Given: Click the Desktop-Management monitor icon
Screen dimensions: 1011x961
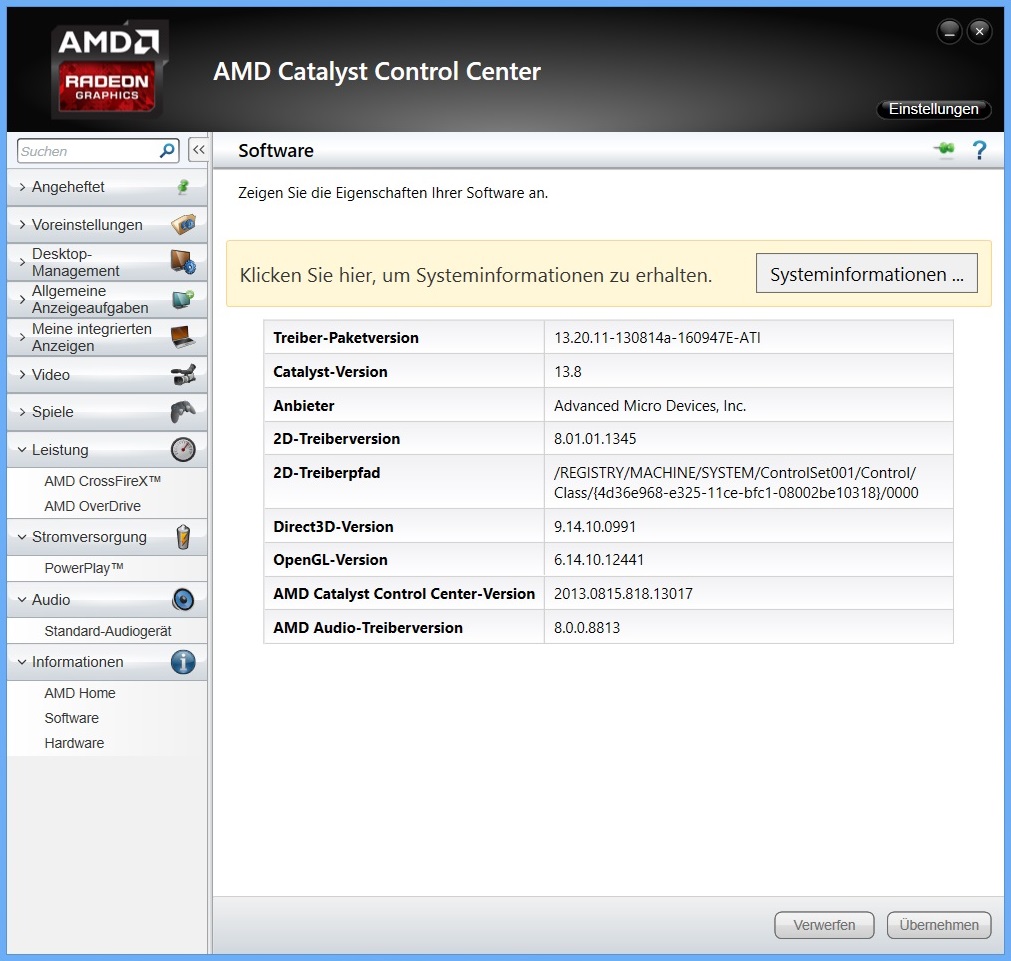Looking at the screenshot, I should tap(183, 262).
